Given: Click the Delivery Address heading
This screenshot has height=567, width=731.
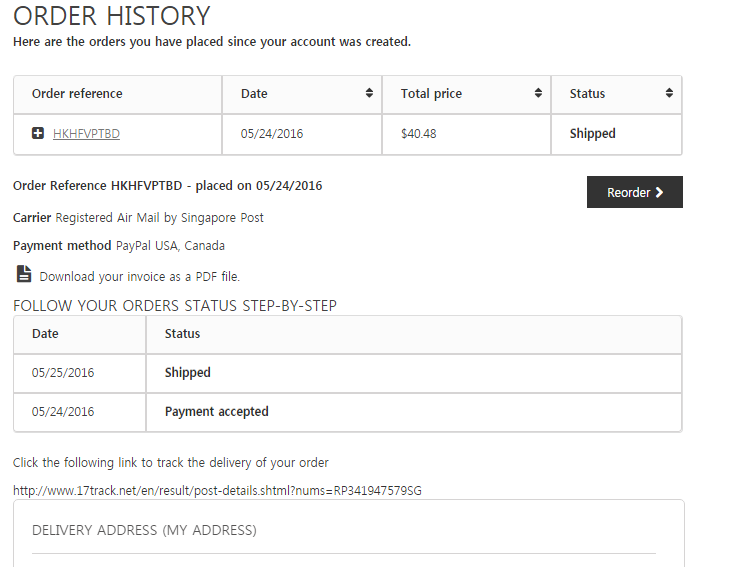Looking at the screenshot, I should click(144, 530).
